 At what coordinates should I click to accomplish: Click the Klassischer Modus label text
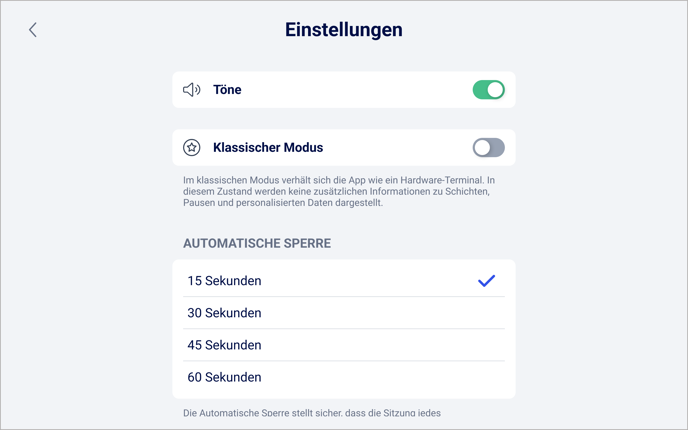(x=268, y=148)
